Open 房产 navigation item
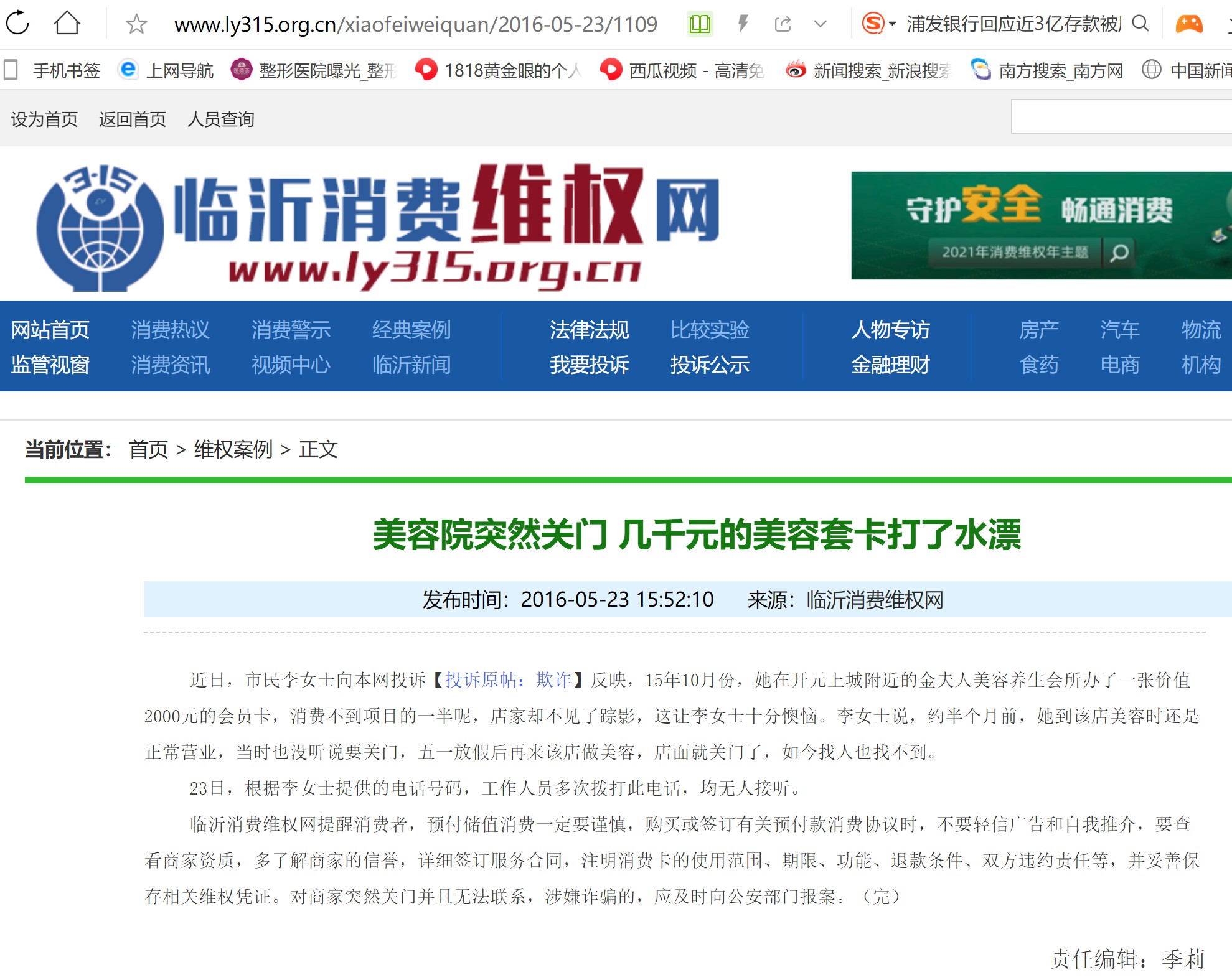The width and height of the screenshot is (1232, 980). tap(1038, 330)
